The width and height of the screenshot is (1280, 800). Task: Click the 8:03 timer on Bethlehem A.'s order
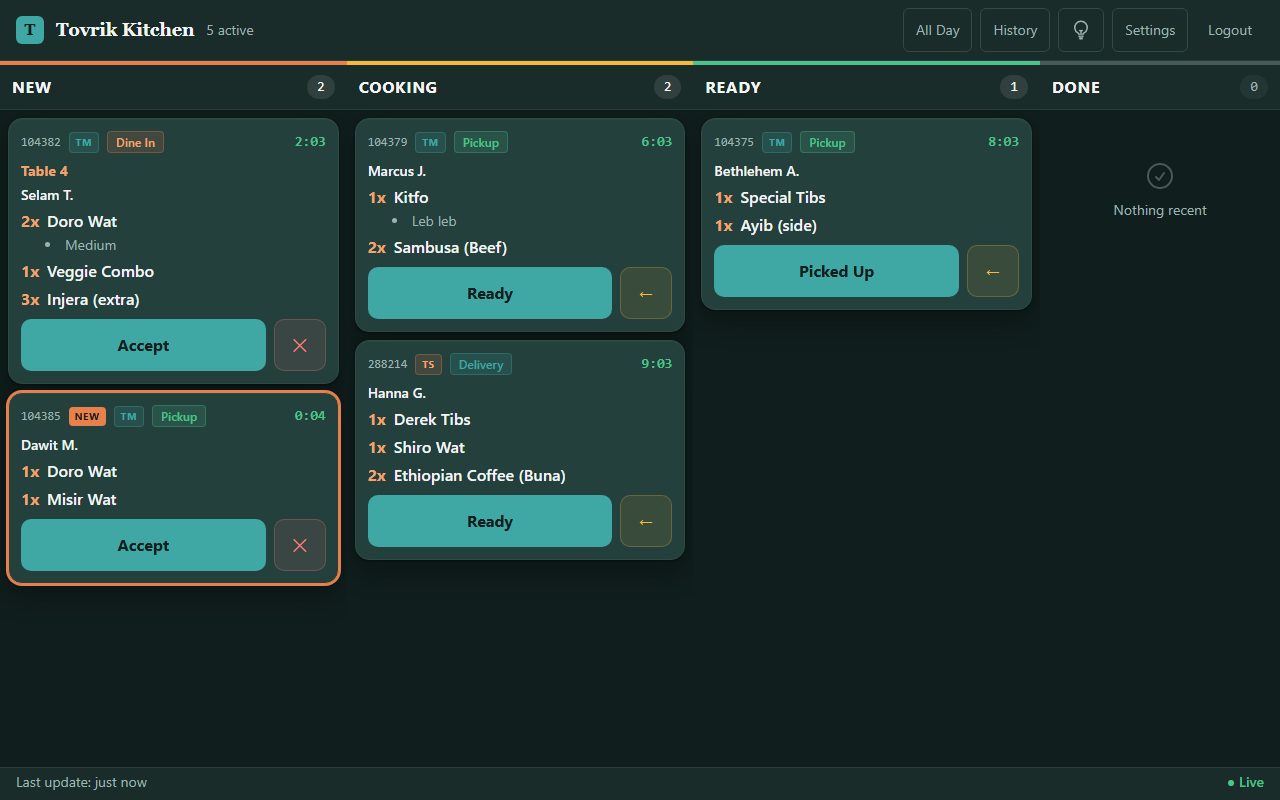click(x=1003, y=142)
